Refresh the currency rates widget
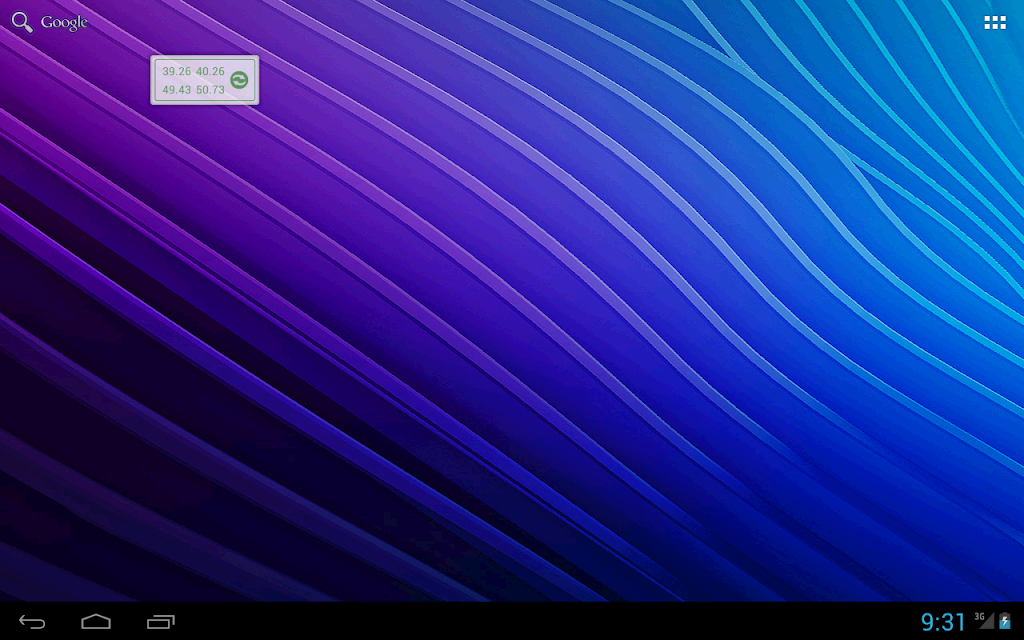 239,80
